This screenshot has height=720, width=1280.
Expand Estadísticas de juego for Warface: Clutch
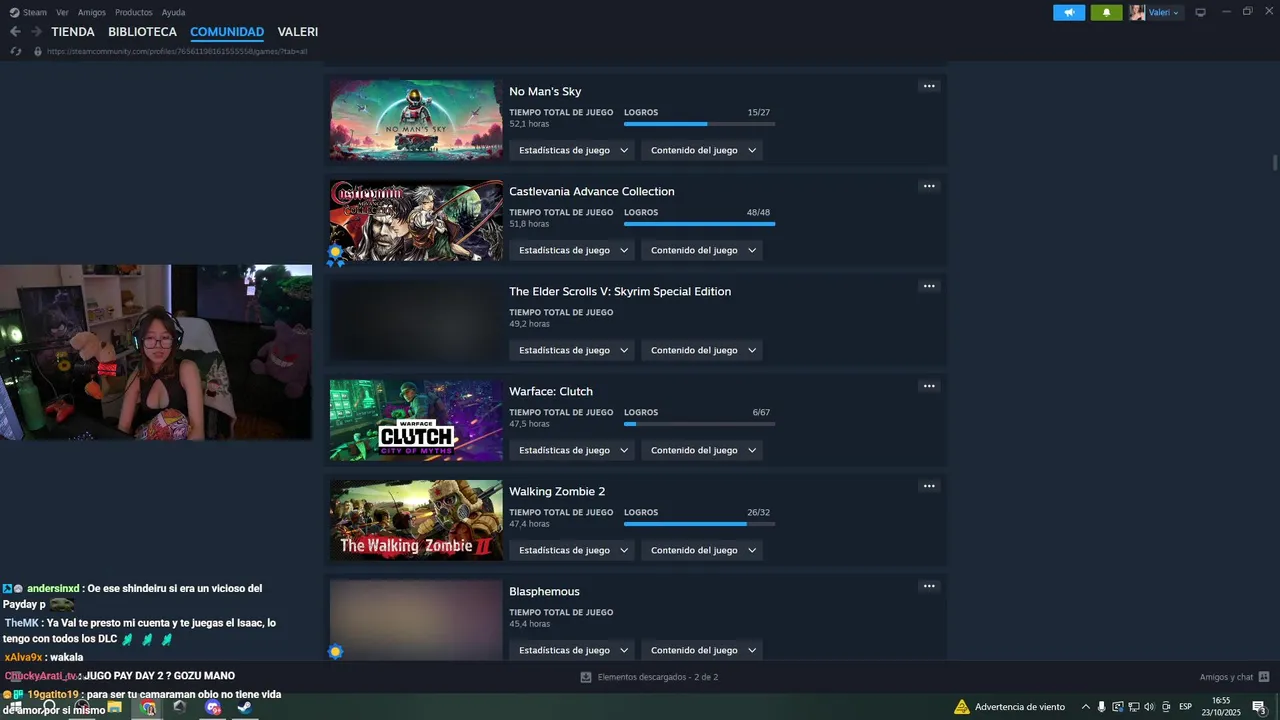(x=573, y=450)
